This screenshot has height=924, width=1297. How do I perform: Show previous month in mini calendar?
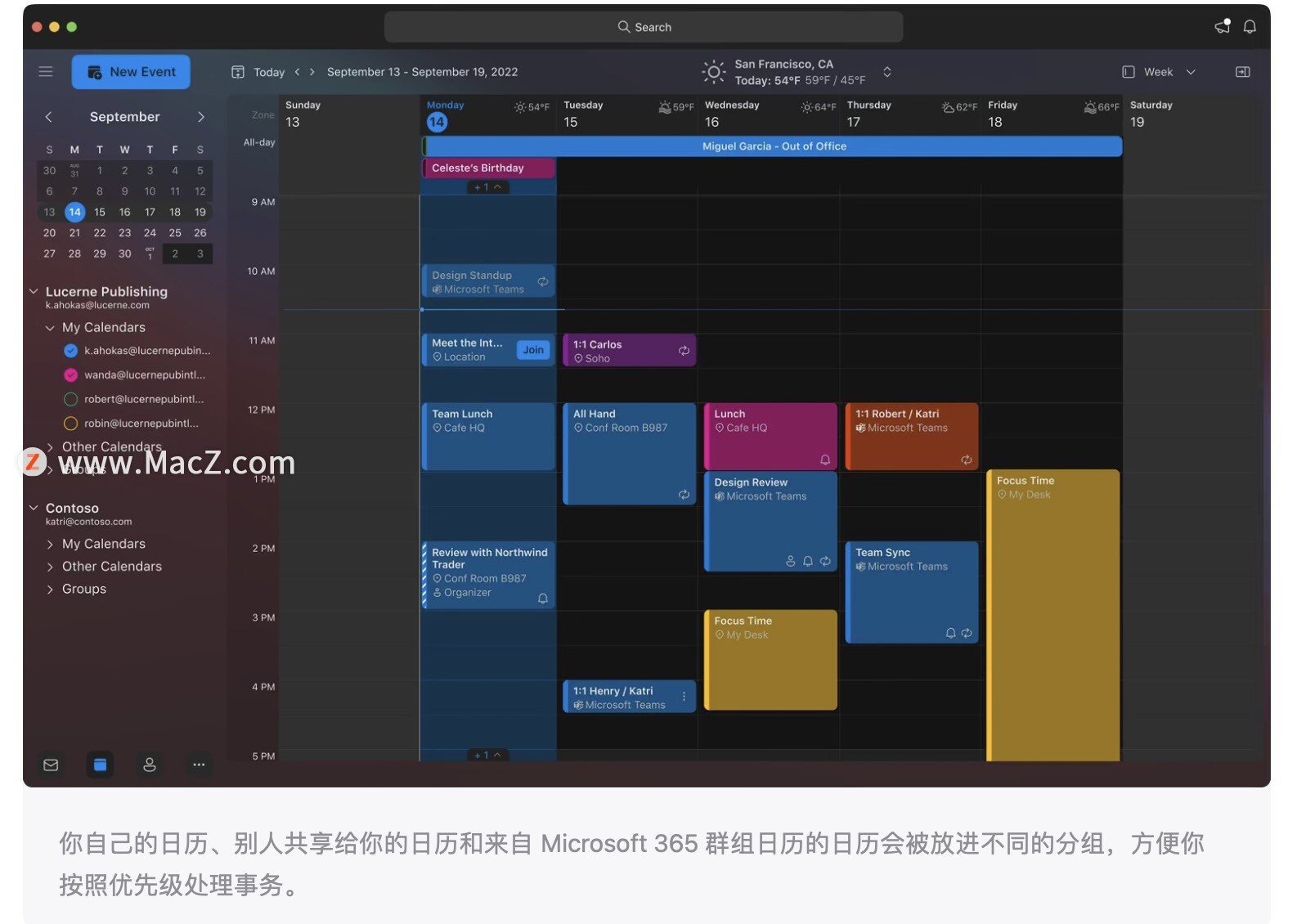tap(49, 117)
